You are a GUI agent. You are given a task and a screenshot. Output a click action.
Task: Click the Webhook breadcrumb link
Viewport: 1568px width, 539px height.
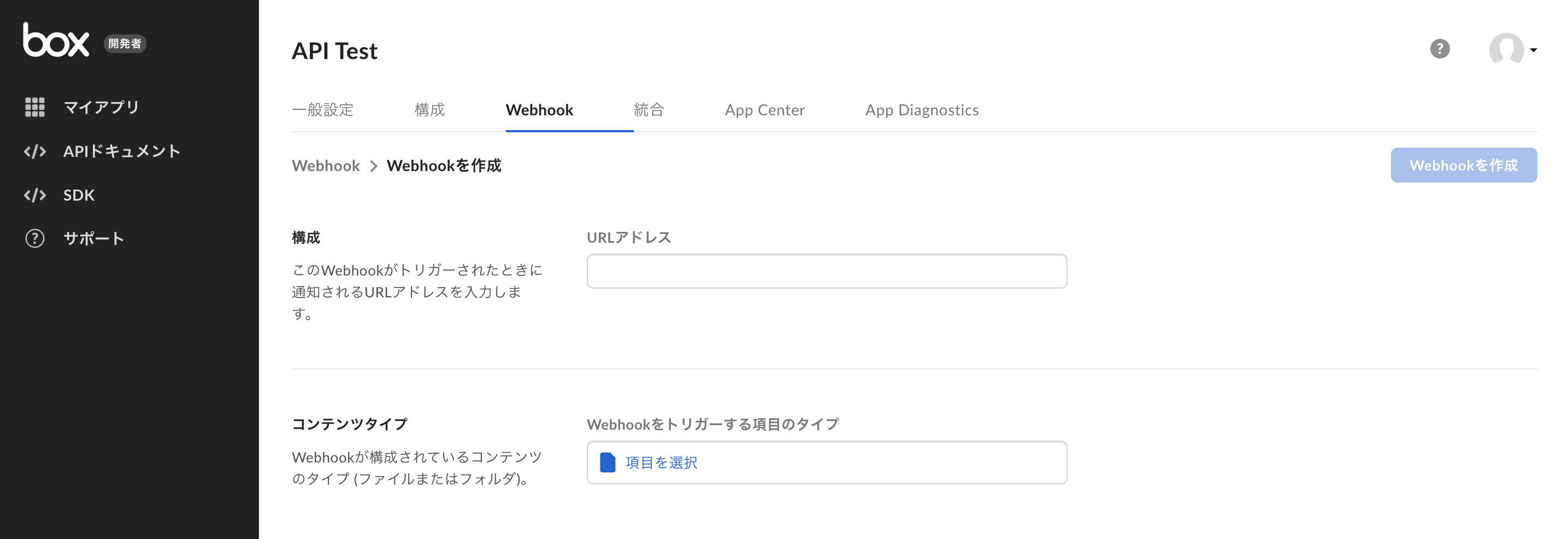326,165
